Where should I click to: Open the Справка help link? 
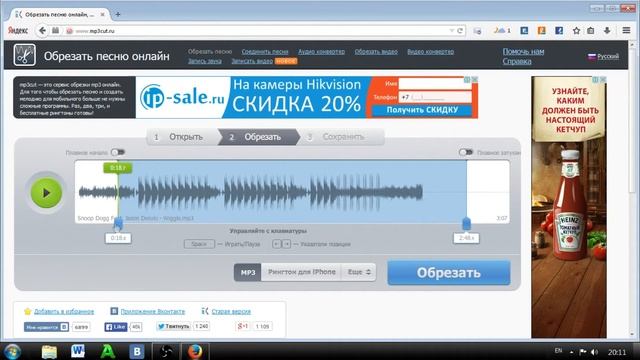click(x=517, y=61)
